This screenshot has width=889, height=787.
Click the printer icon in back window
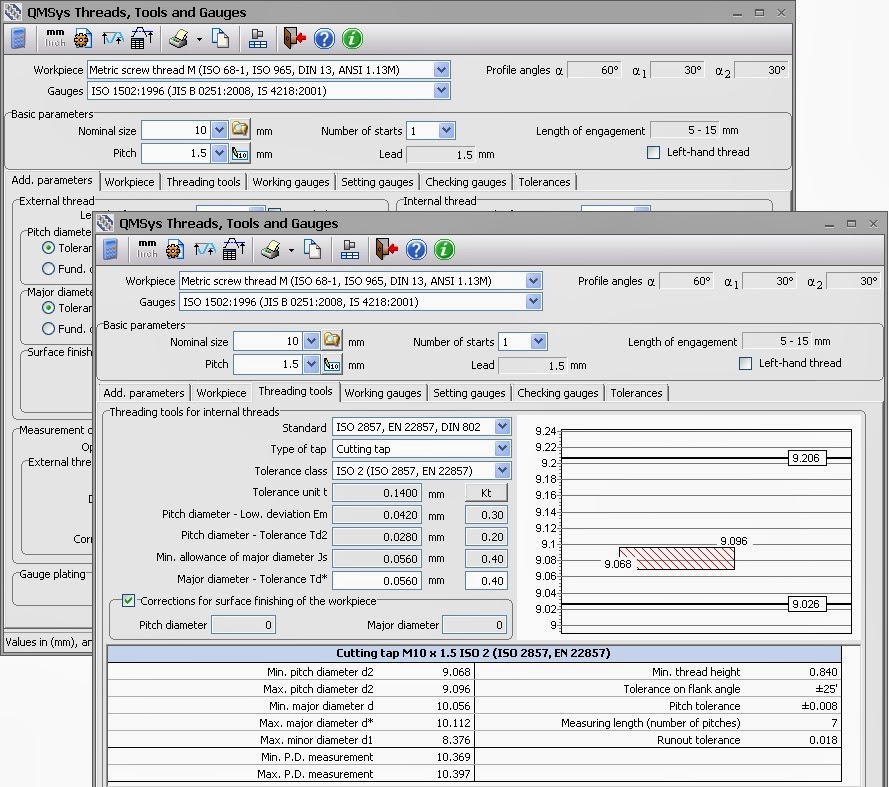pos(178,39)
